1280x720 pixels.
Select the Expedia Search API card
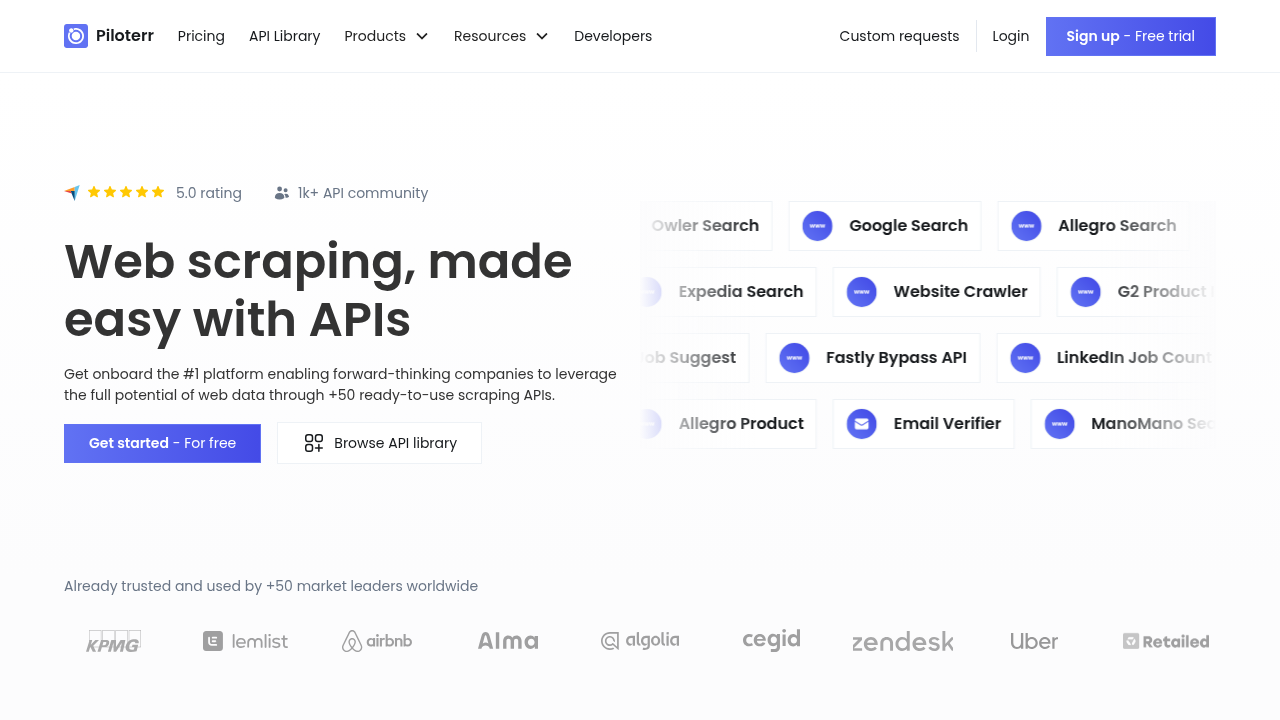pos(728,292)
